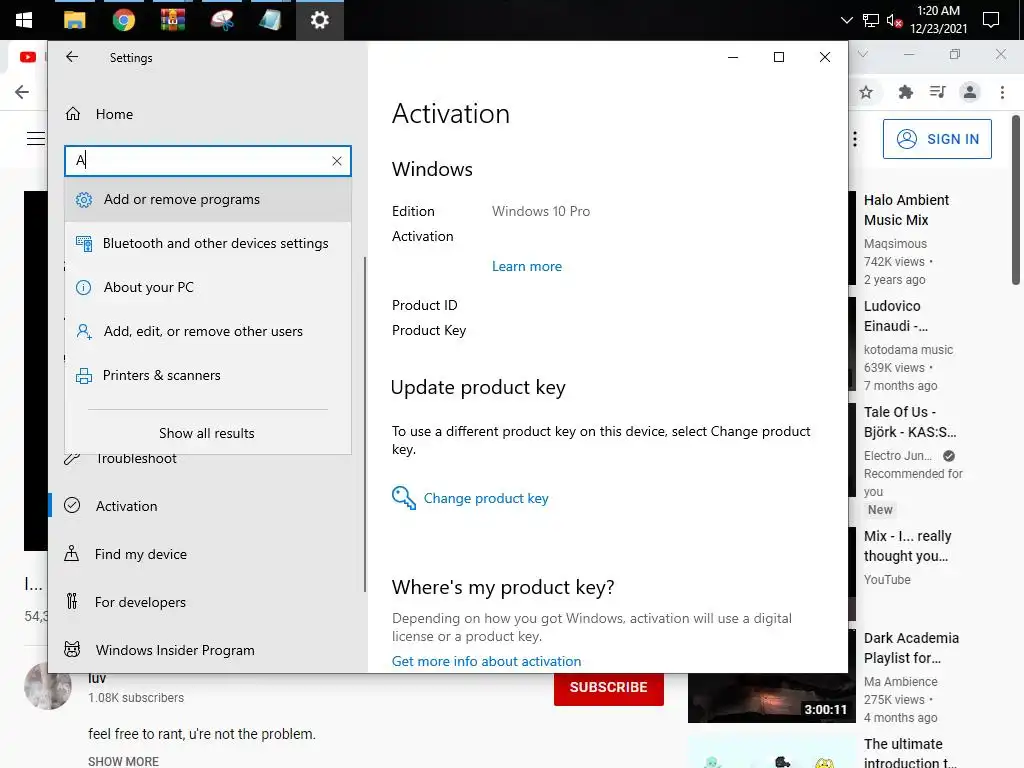The height and width of the screenshot is (768, 1024).
Task: Bookmark this page with the star icon
Action: point(866,92)
